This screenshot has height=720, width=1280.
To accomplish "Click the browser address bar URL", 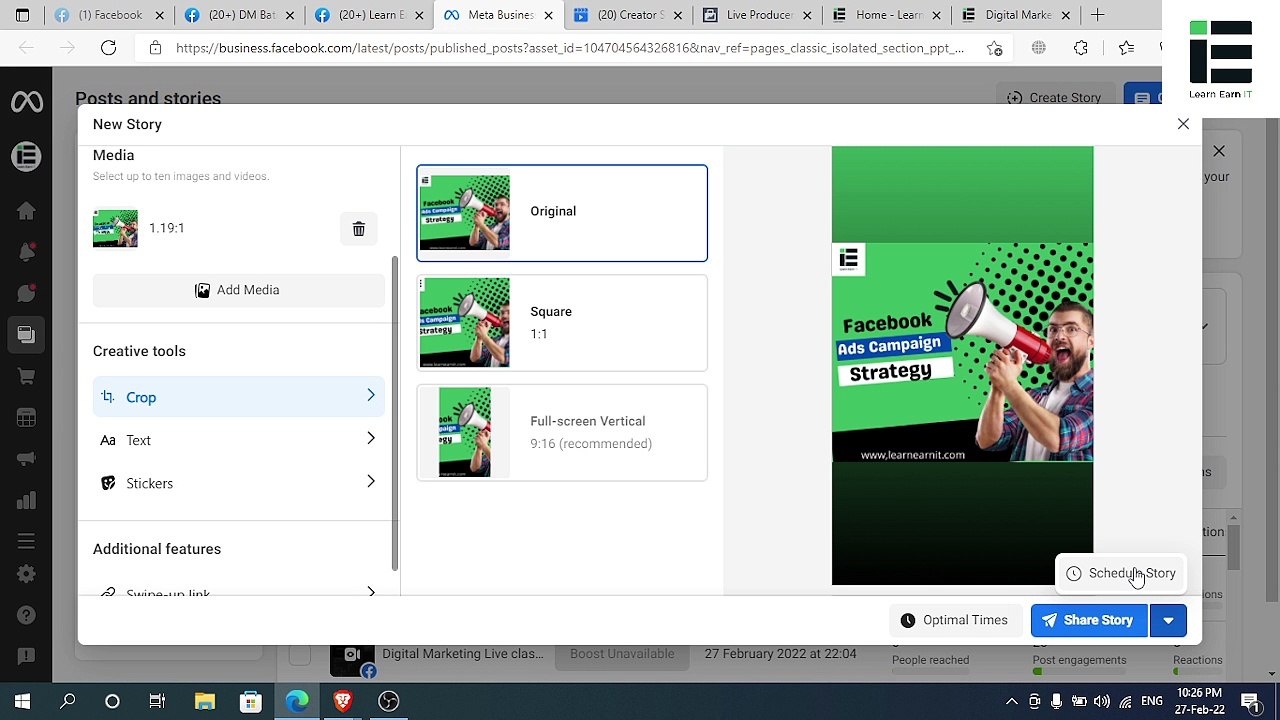I will (x=570, y=48).
